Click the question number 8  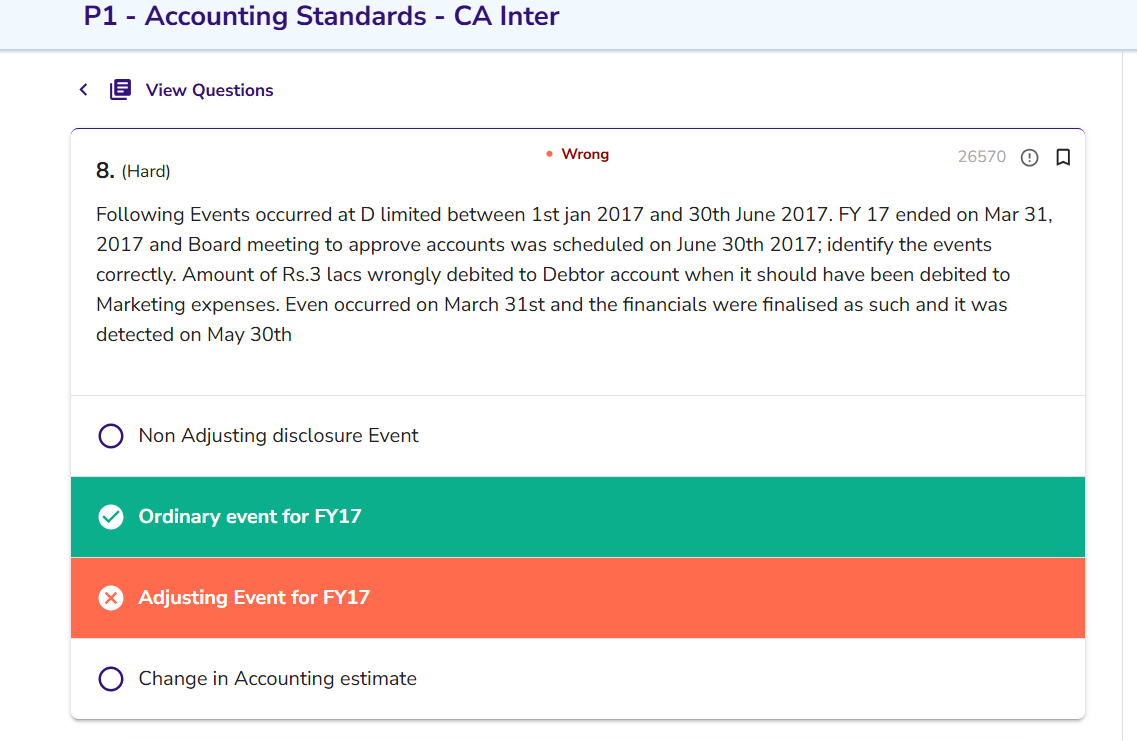[x=105, y=171]
